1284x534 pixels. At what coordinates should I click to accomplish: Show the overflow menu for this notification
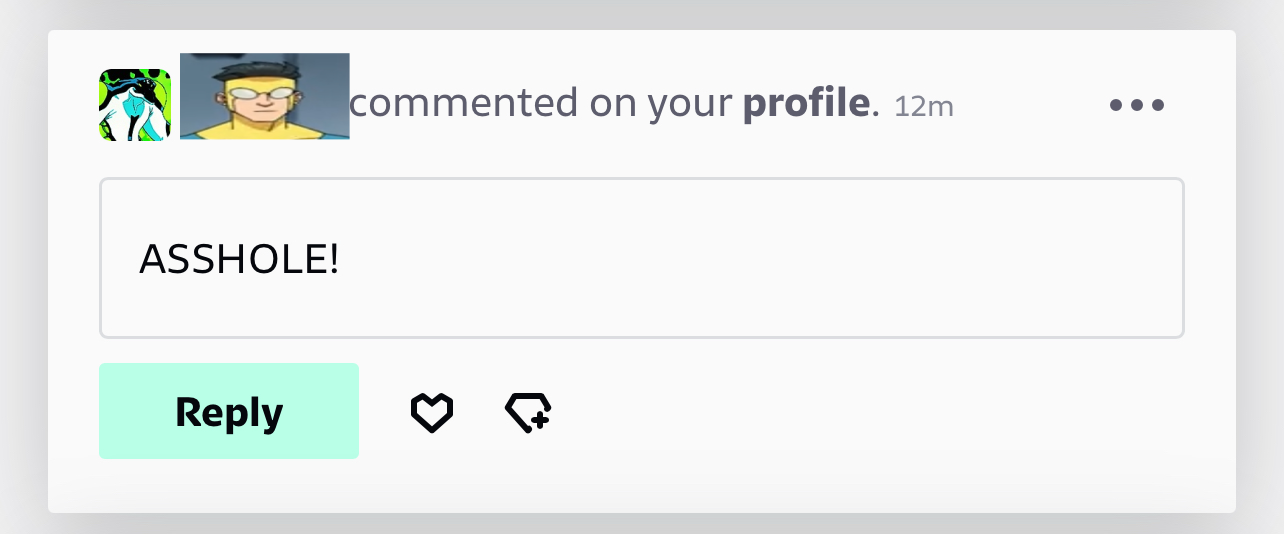pos(1137,105)
